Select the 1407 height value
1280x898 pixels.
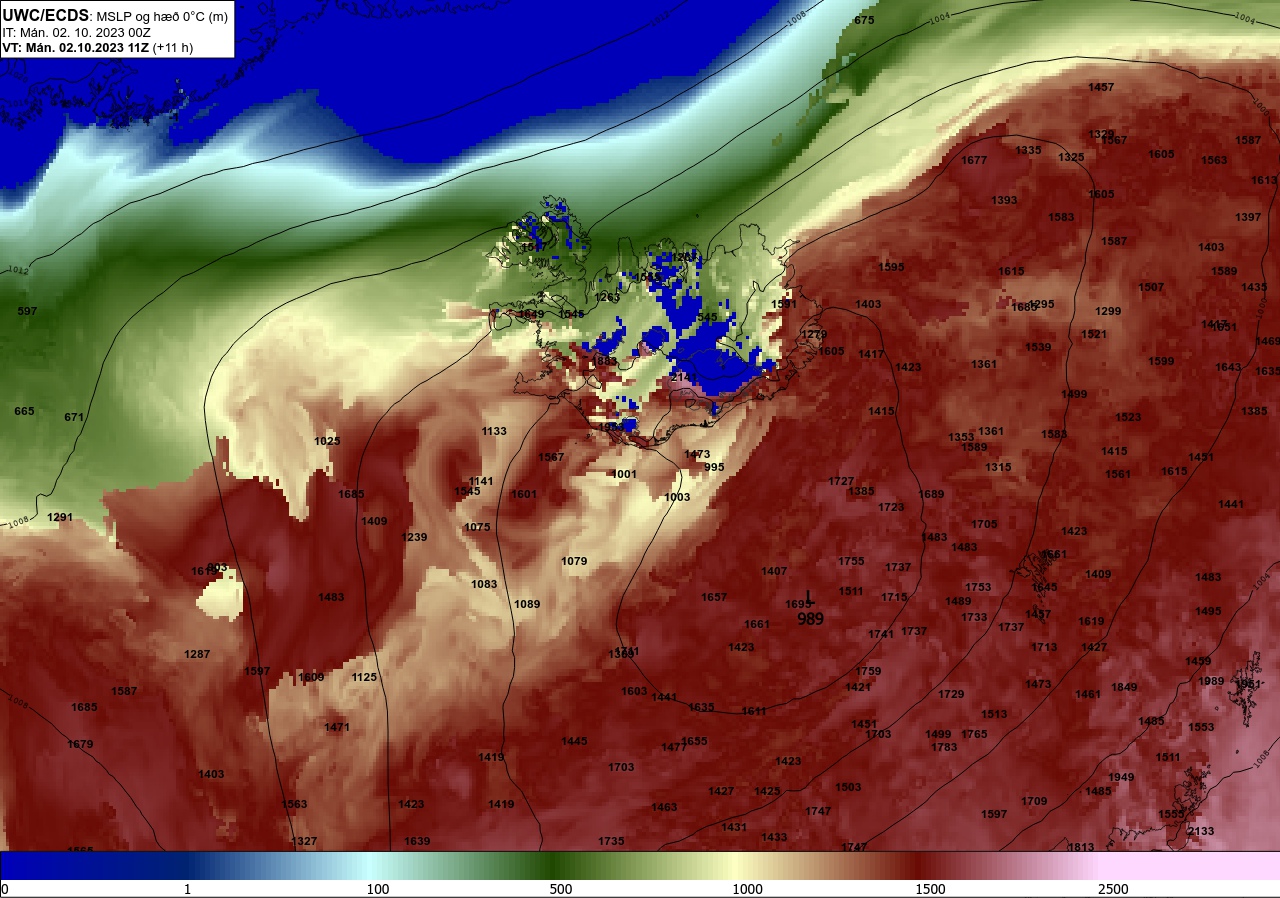(774, 571)
